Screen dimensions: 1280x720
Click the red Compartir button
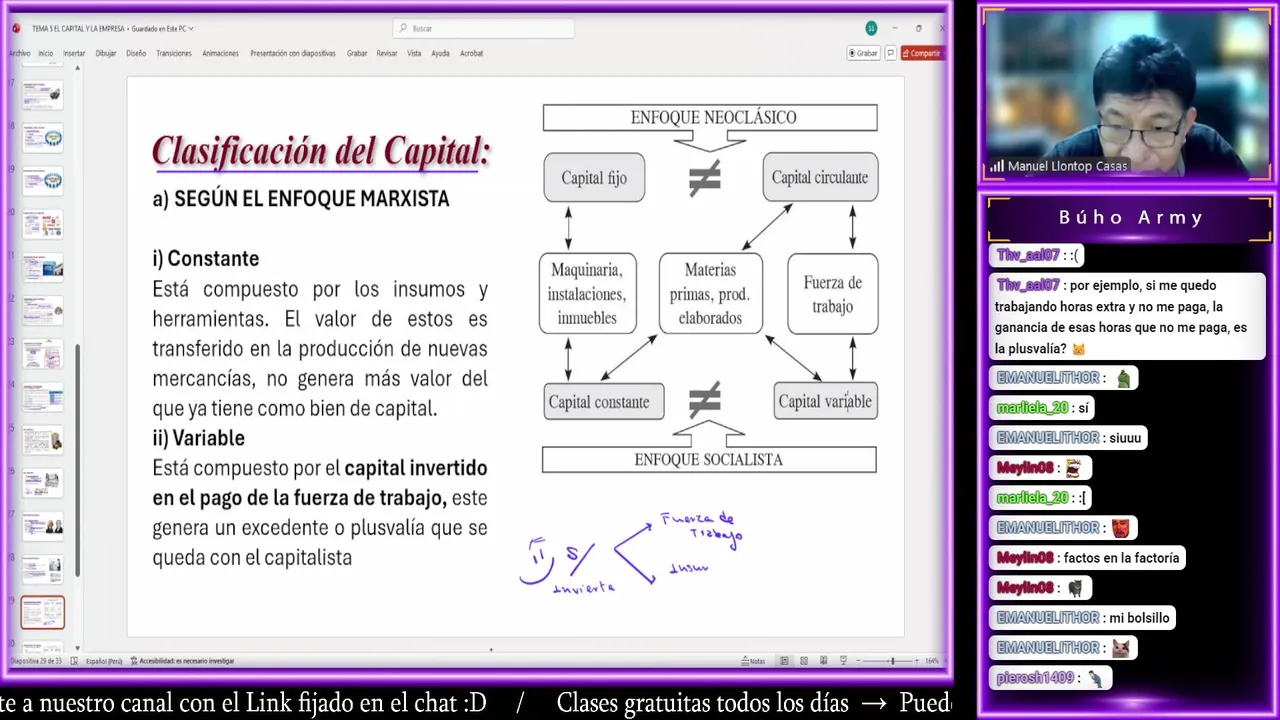922,53
